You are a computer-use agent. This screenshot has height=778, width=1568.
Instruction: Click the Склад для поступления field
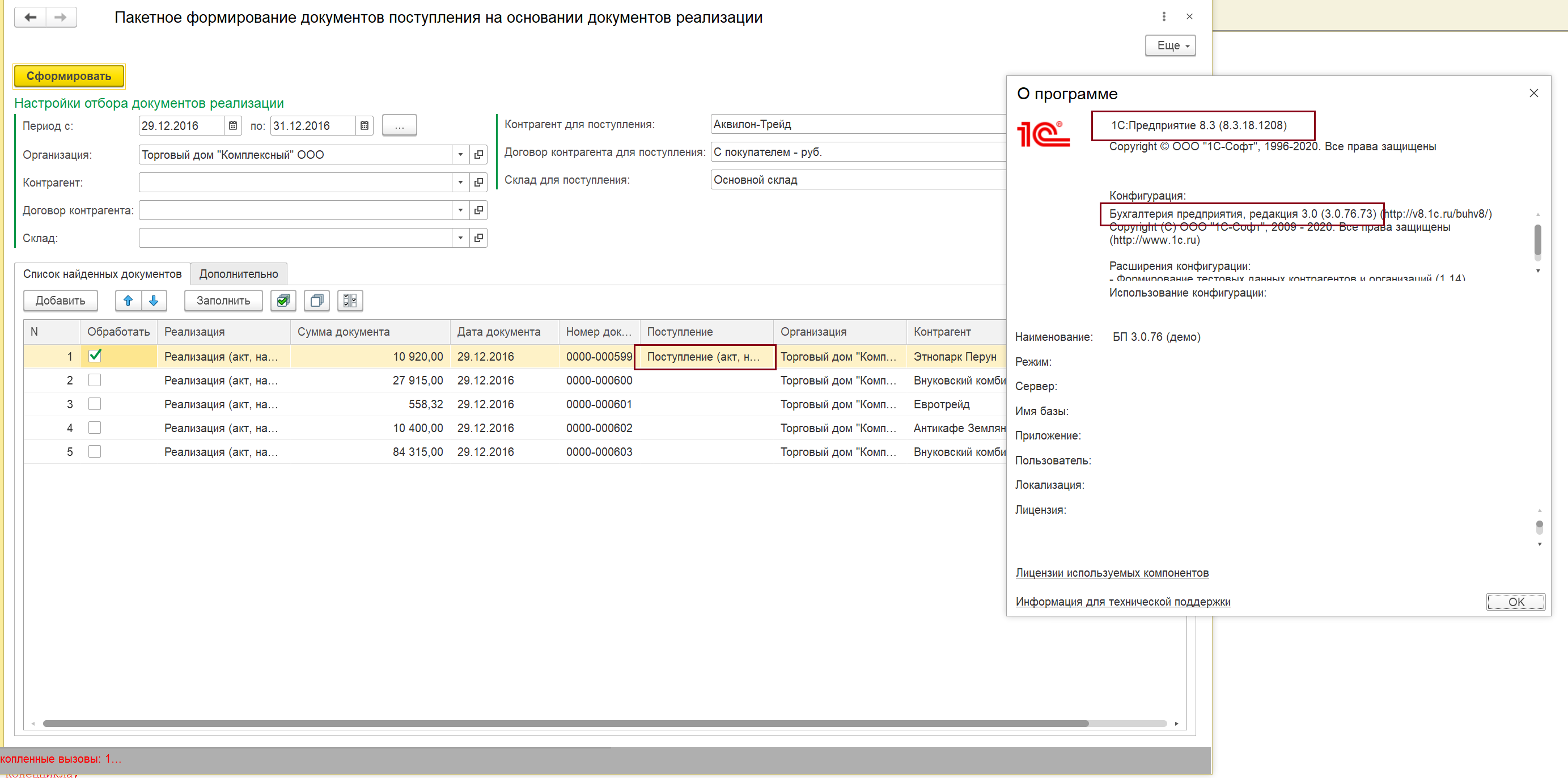(x=858, y=180)
